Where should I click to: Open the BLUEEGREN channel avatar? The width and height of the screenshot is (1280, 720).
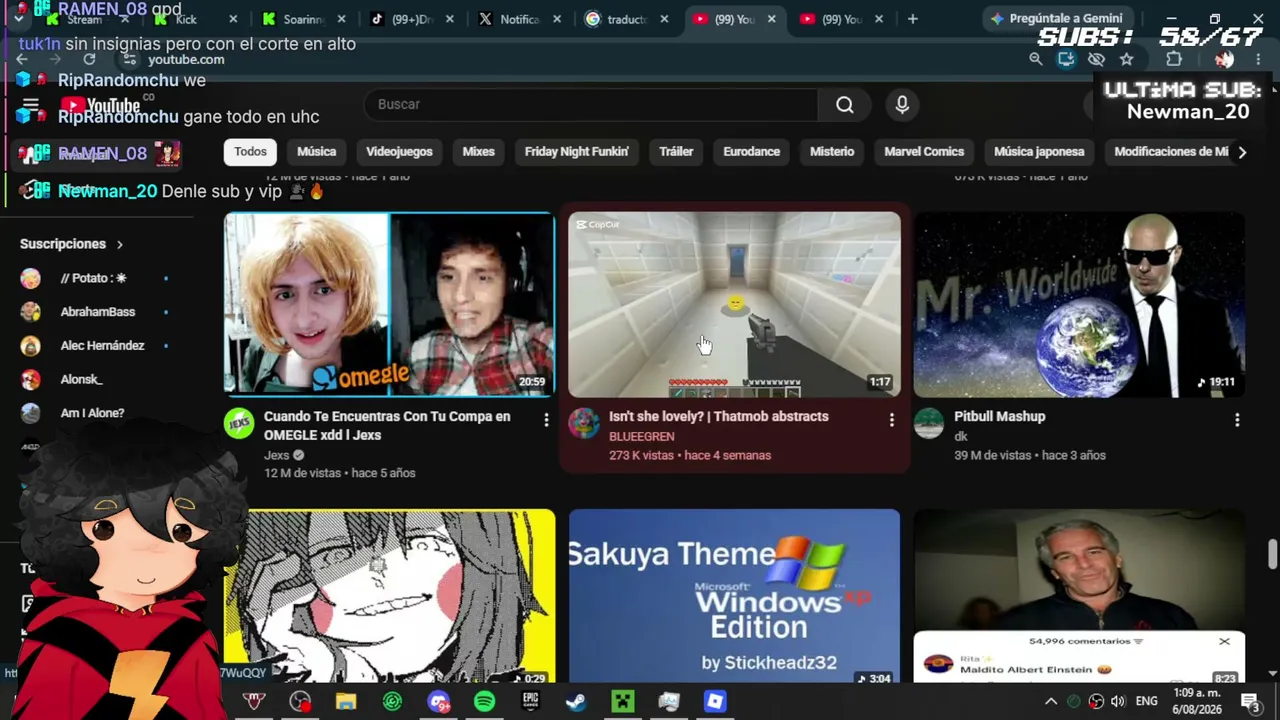coord(584,423)
